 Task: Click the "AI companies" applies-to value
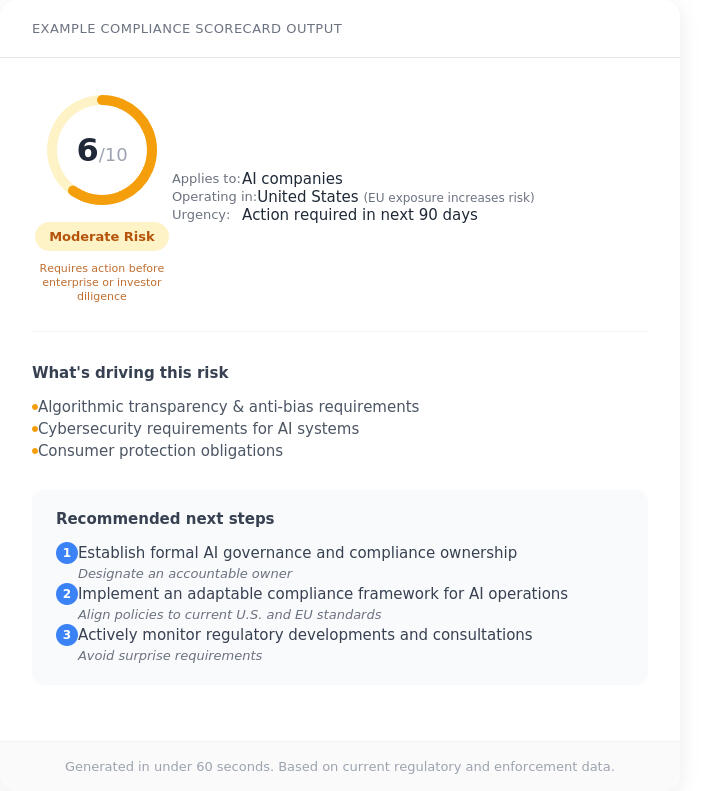(x=292, y=179)
